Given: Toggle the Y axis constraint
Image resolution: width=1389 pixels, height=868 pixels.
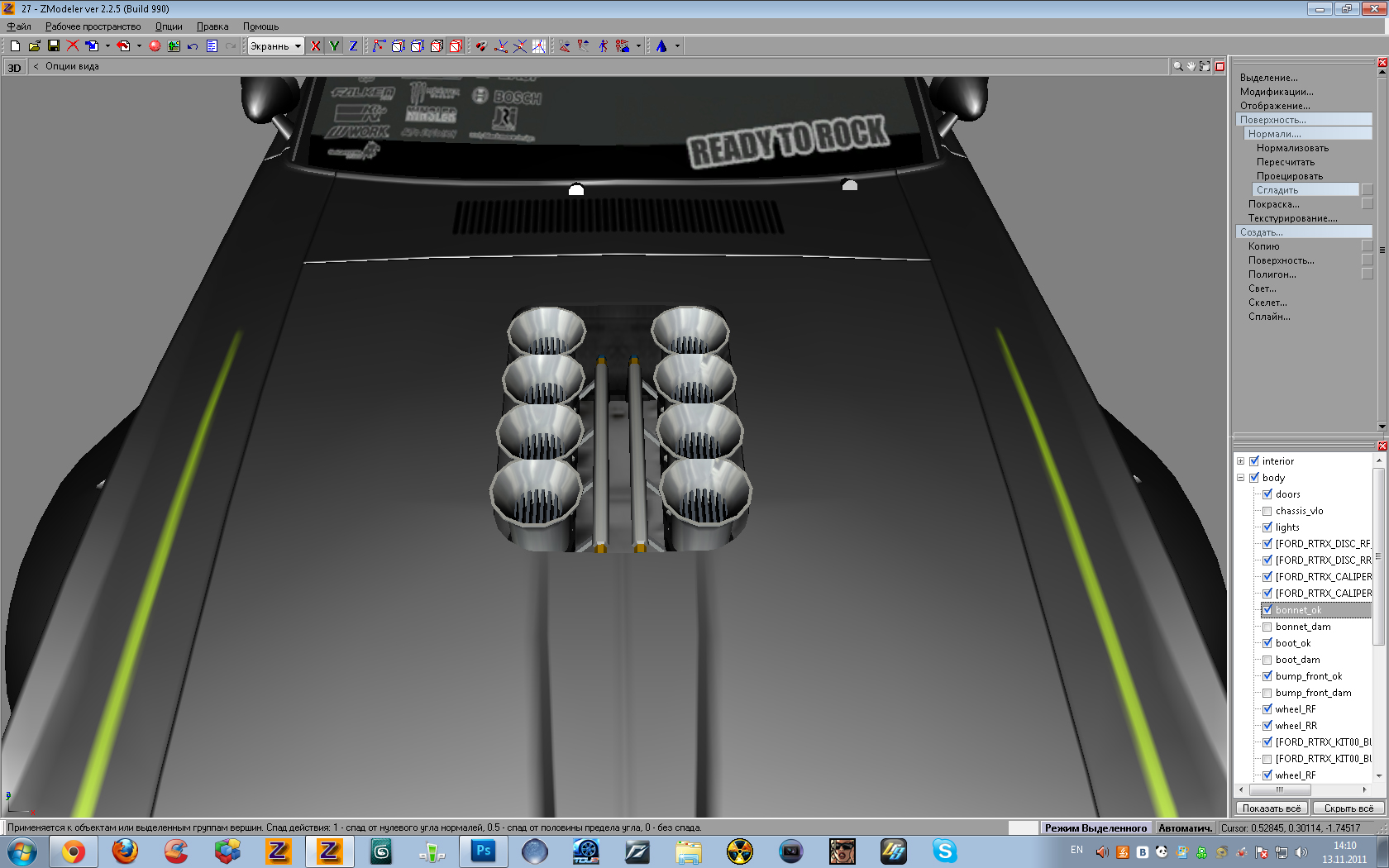Looking at the screenshot, I should pyautogui.click(x=334, y=46).
